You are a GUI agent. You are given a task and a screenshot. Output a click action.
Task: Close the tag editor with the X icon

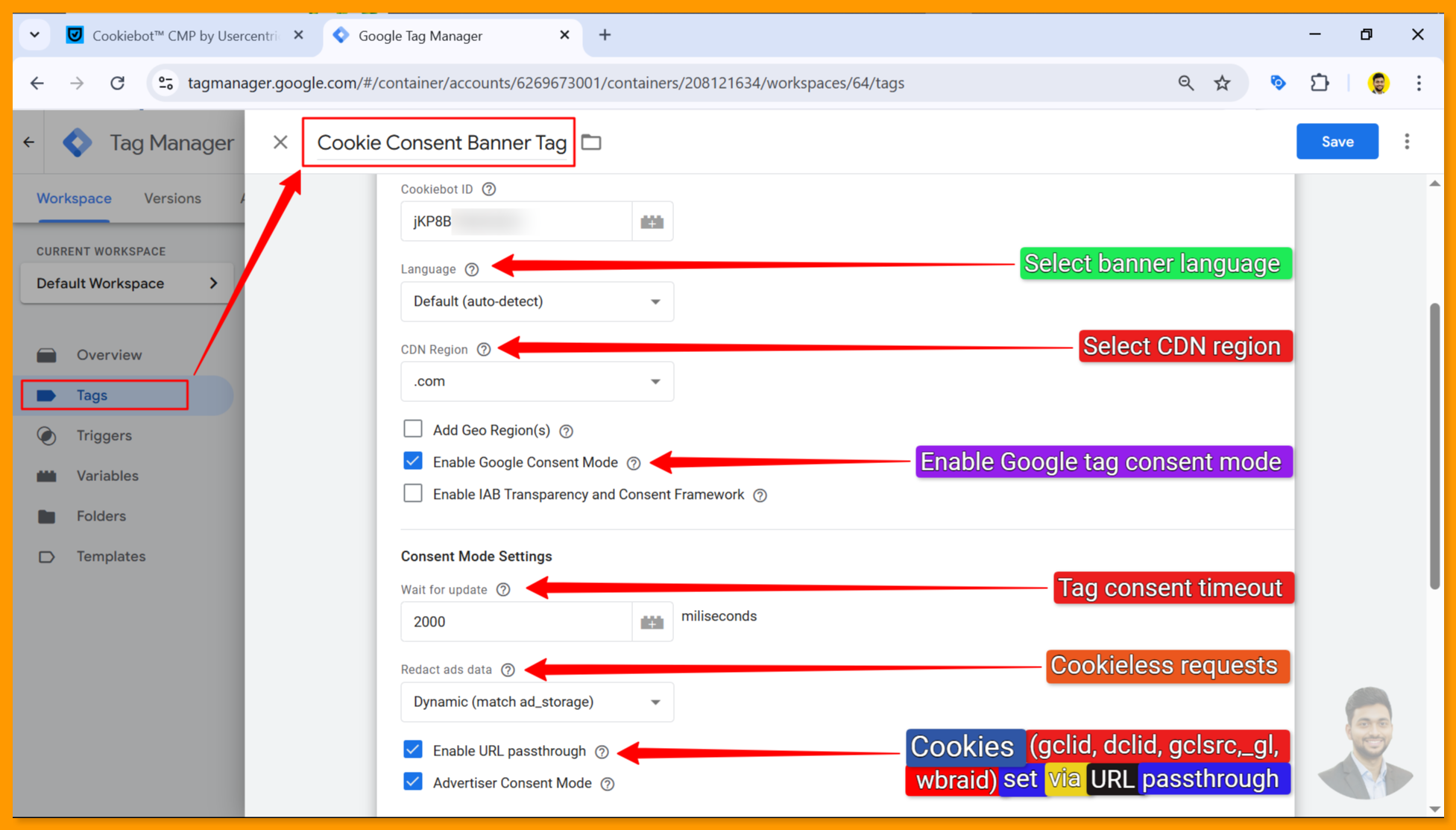(x=280, y=142)
